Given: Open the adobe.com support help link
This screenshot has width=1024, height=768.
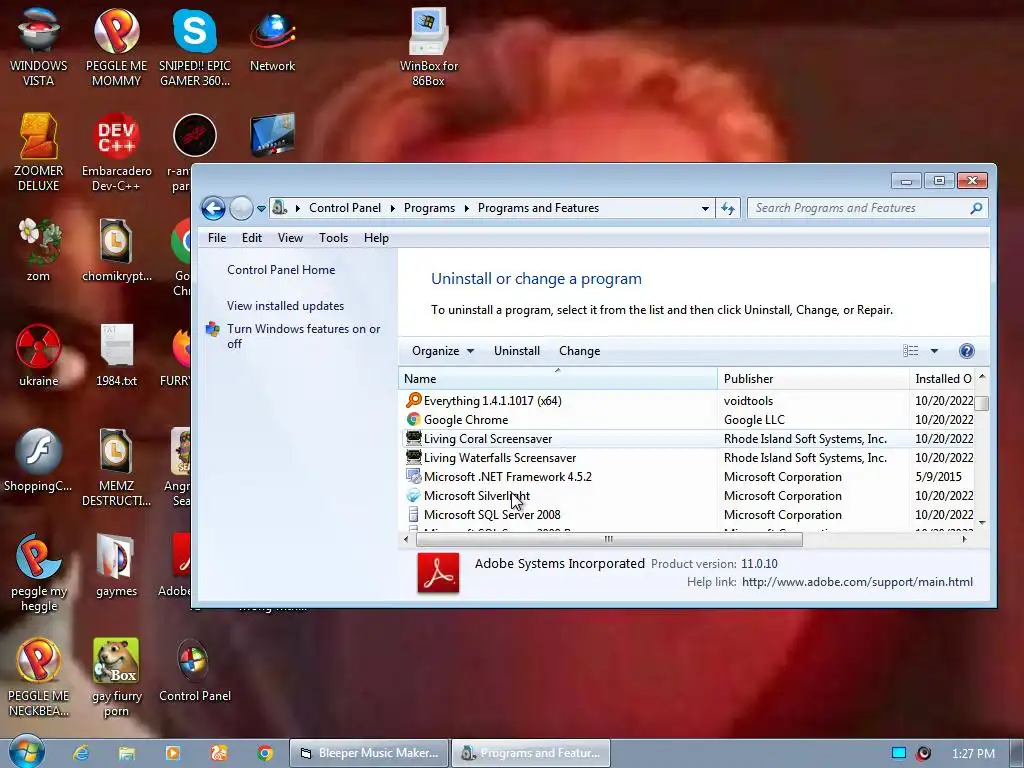Looking at the screenshot, I should (857, 582).
